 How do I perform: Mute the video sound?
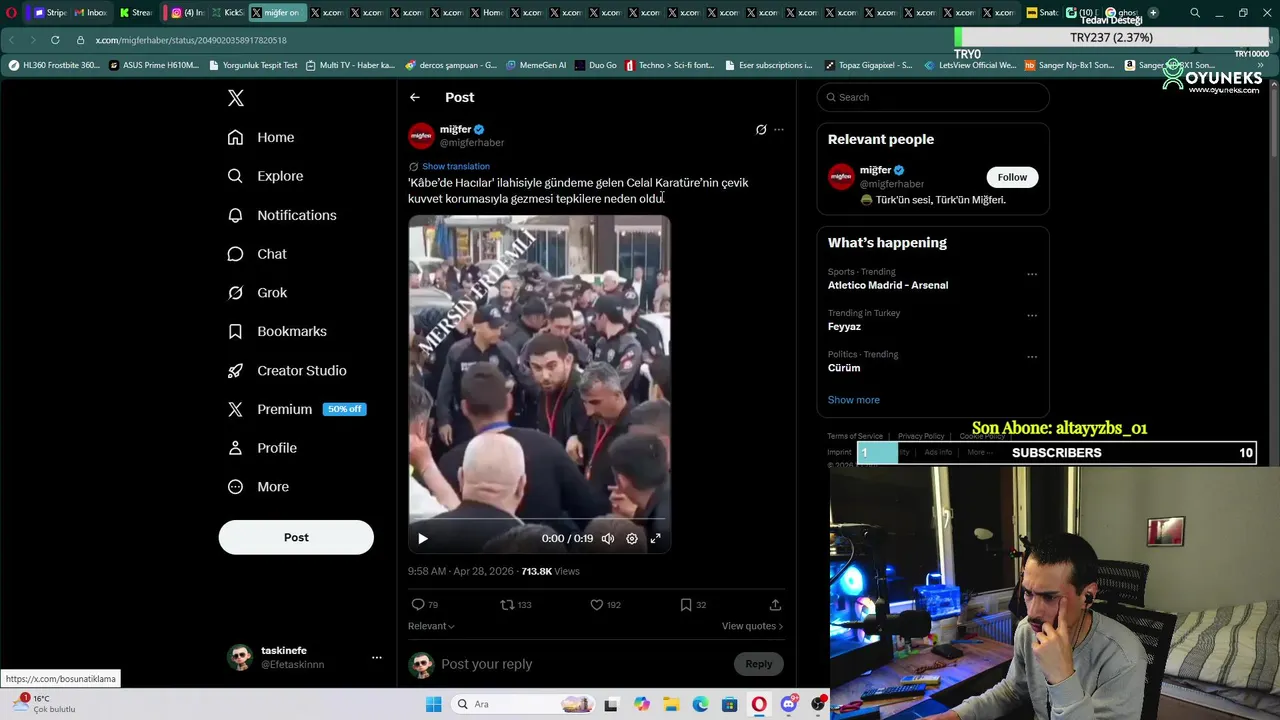[608, 538]
